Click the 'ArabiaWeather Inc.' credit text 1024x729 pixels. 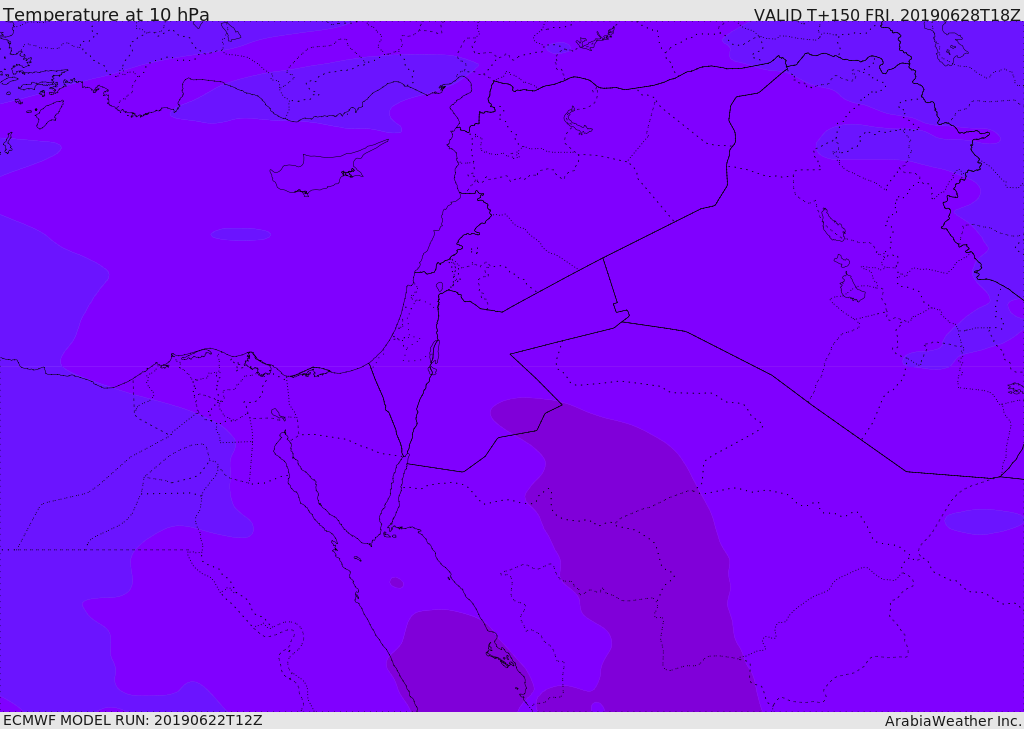click(953, 721)
